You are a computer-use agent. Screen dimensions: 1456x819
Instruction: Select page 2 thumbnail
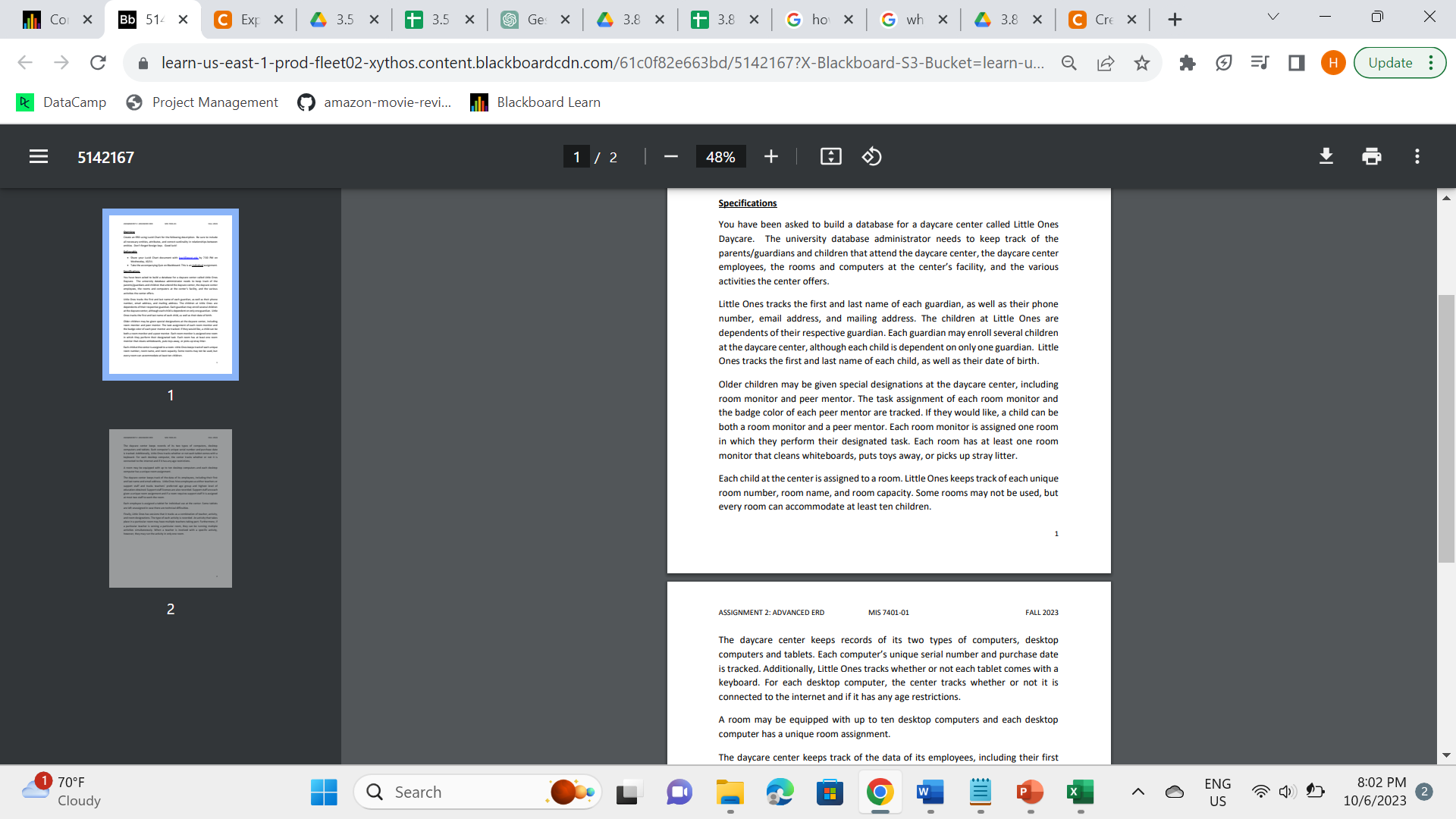click(x=171, y=508)
